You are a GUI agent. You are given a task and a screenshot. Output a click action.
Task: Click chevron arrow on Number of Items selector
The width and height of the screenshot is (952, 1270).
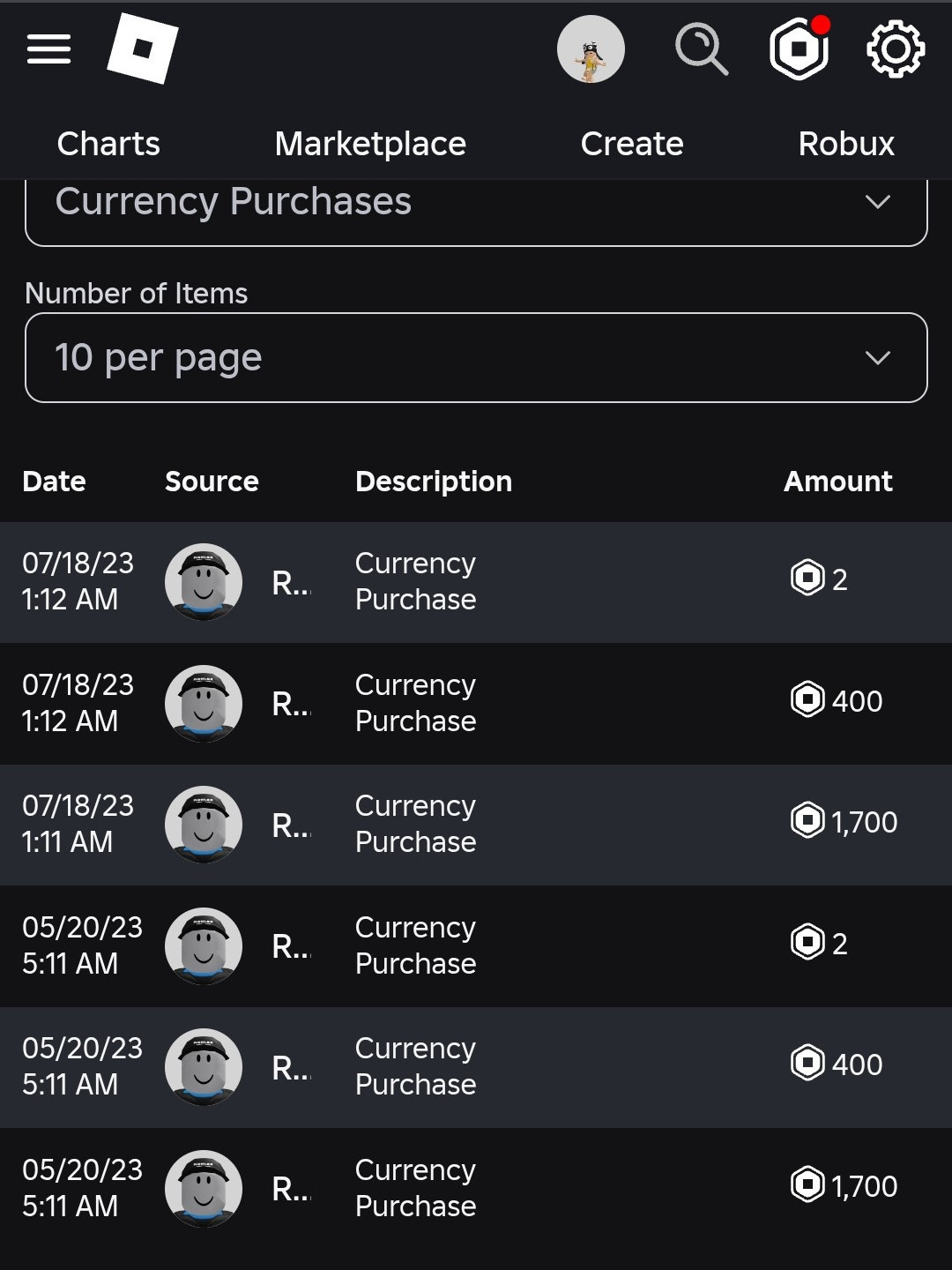877,357
